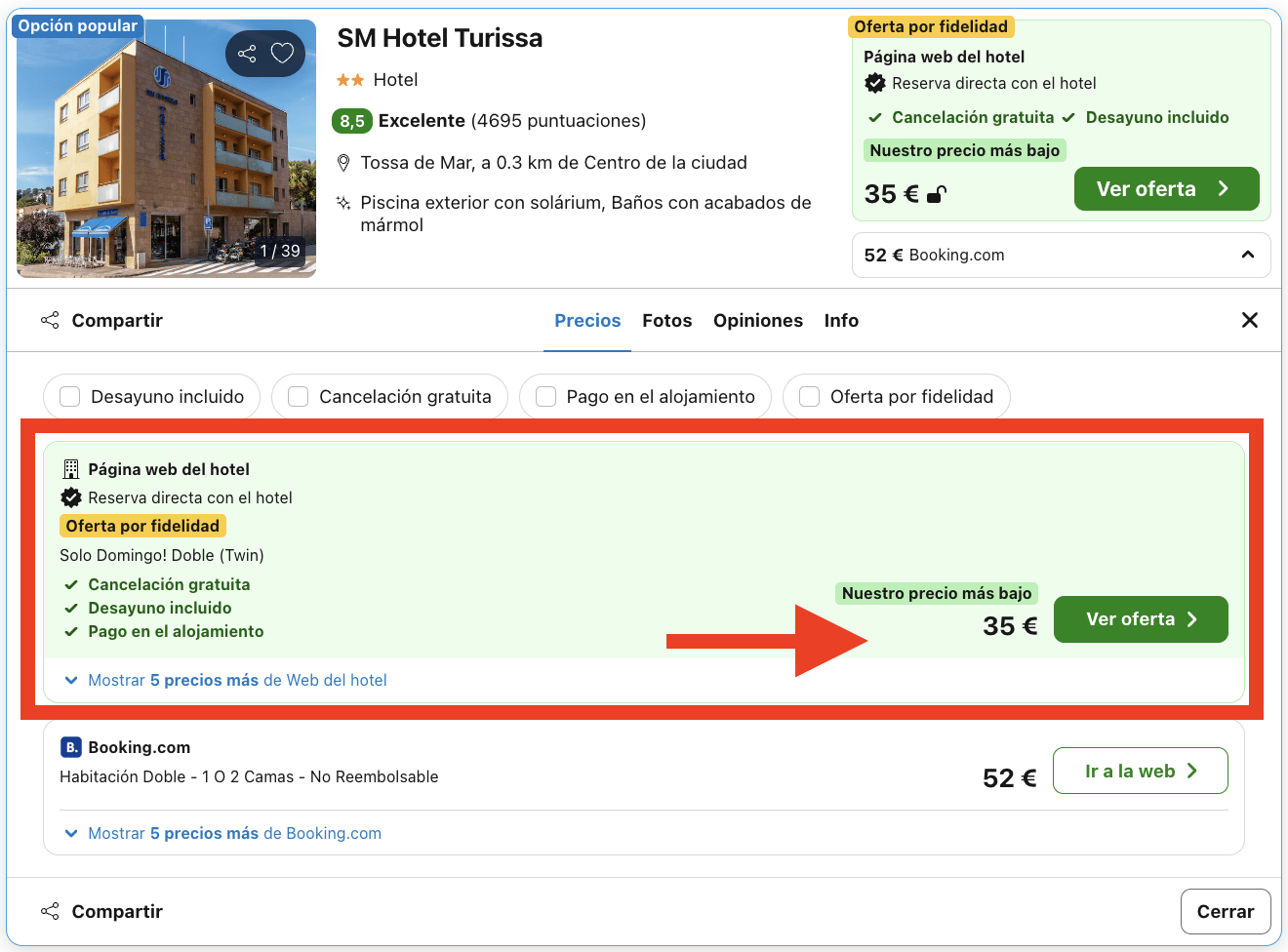Click the 52 € price in Booking.com row
The image size is (1288, 952).
pyautogui.click(x=1010, y=777)
